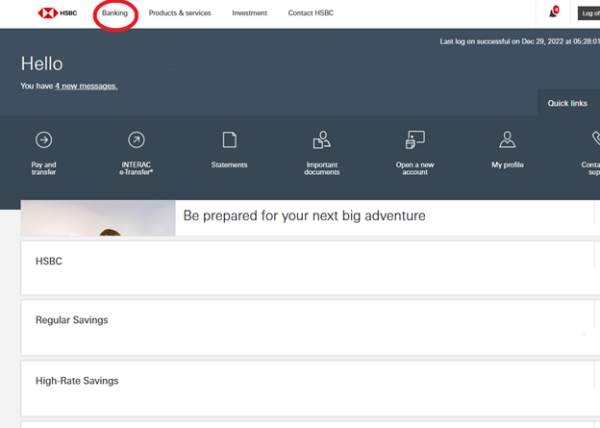
Task: Click the Statements page icon
Action: tap(229, 140)
